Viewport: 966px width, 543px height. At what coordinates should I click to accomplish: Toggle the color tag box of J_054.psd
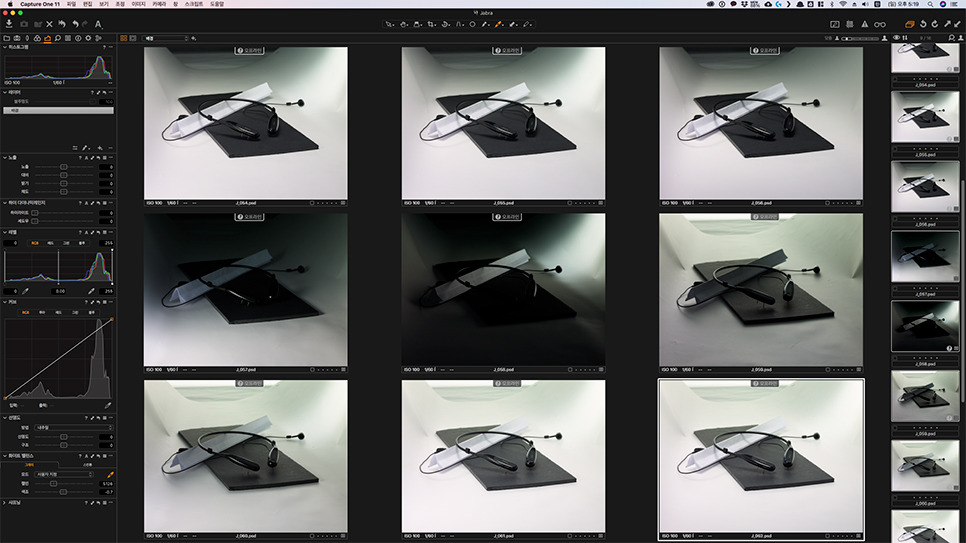(312, 203)
